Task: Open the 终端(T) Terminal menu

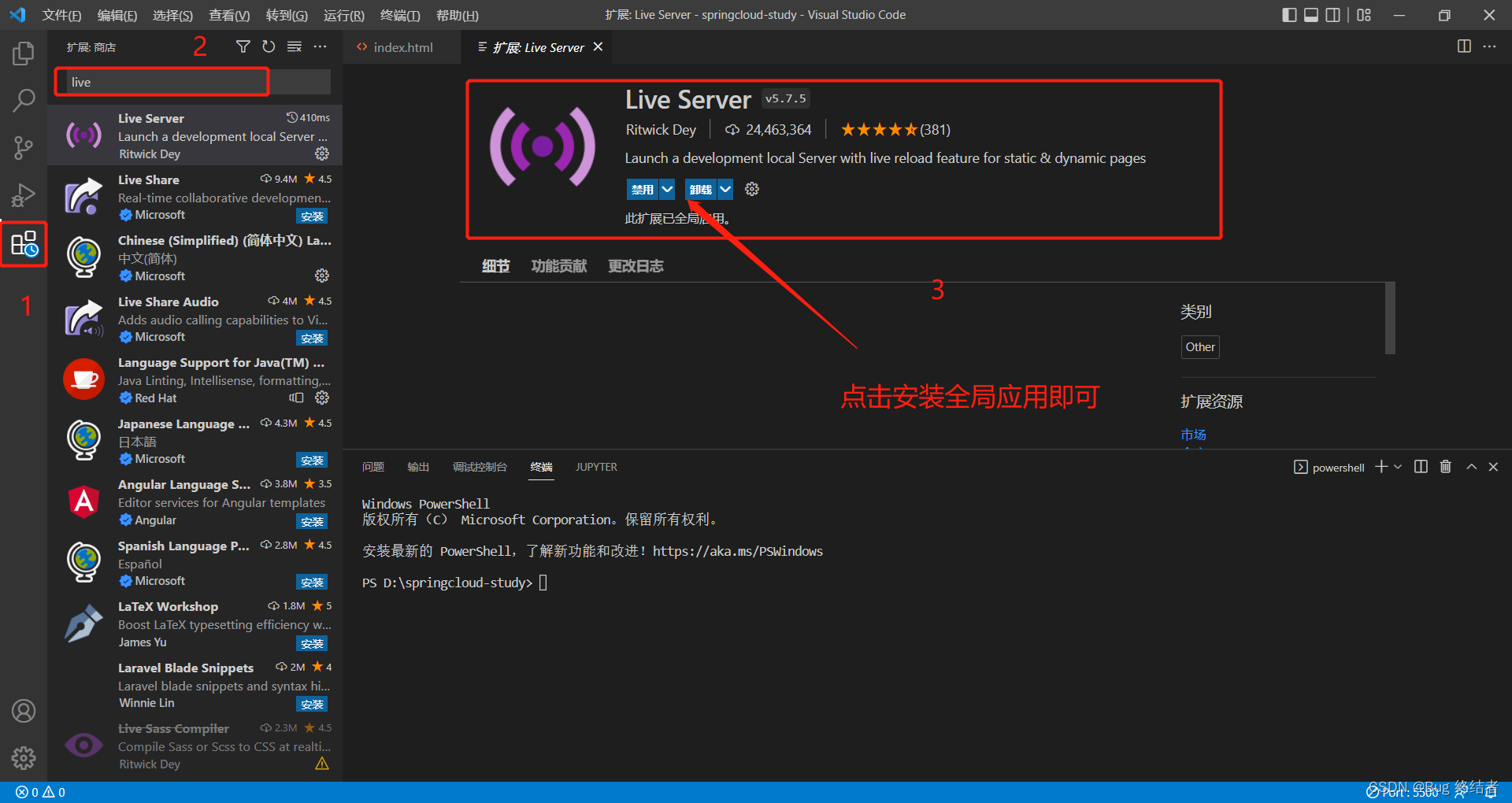Action: 400,15
